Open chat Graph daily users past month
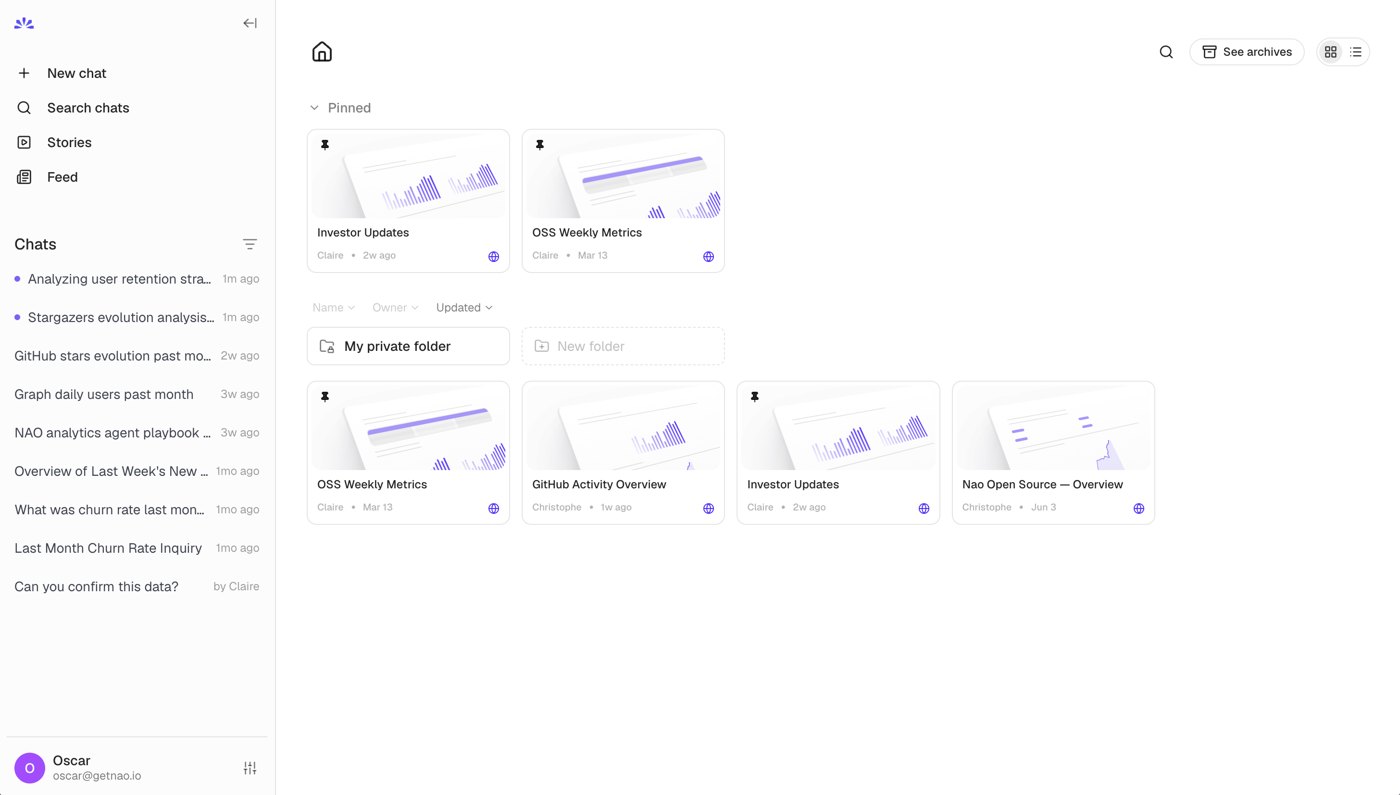This screenshot has width=1400, height=795. click(x=138, y=394)
